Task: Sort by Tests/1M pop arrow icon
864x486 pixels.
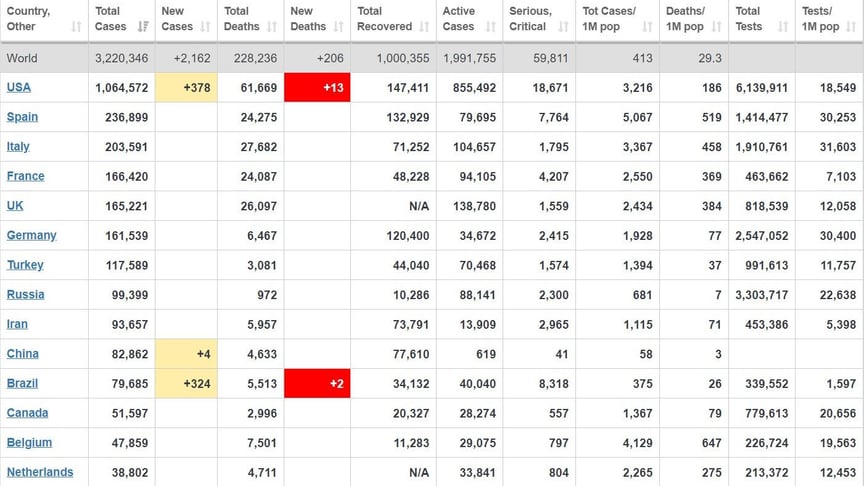Action: [850, 27]
